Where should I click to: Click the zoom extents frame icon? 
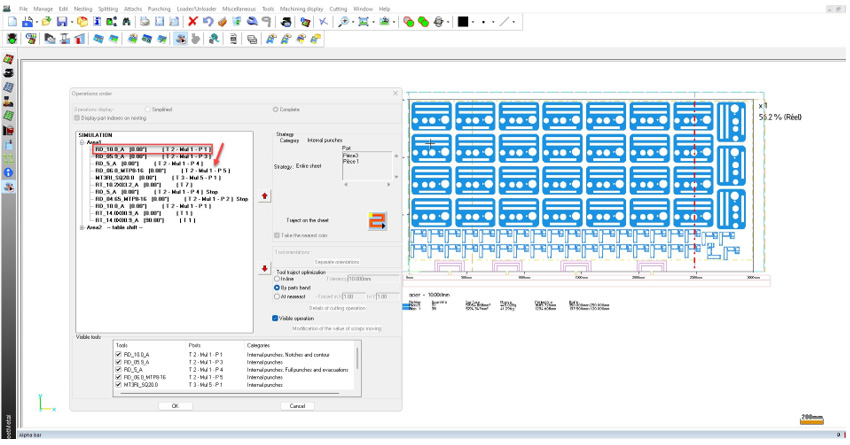click(363, 22)
